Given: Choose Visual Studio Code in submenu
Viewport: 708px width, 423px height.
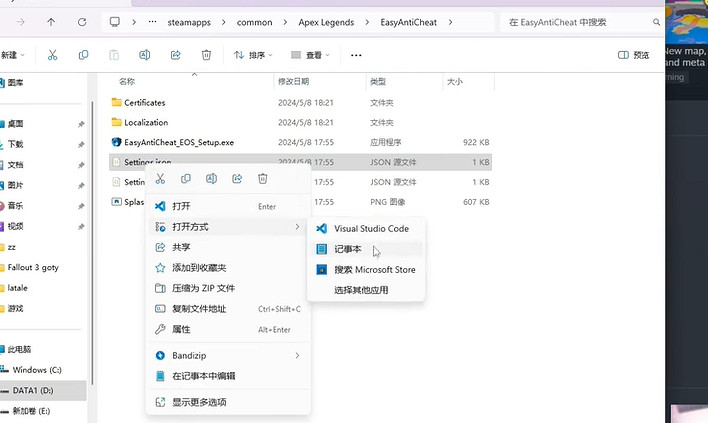Looking at the screenshot, I should 366,228.
